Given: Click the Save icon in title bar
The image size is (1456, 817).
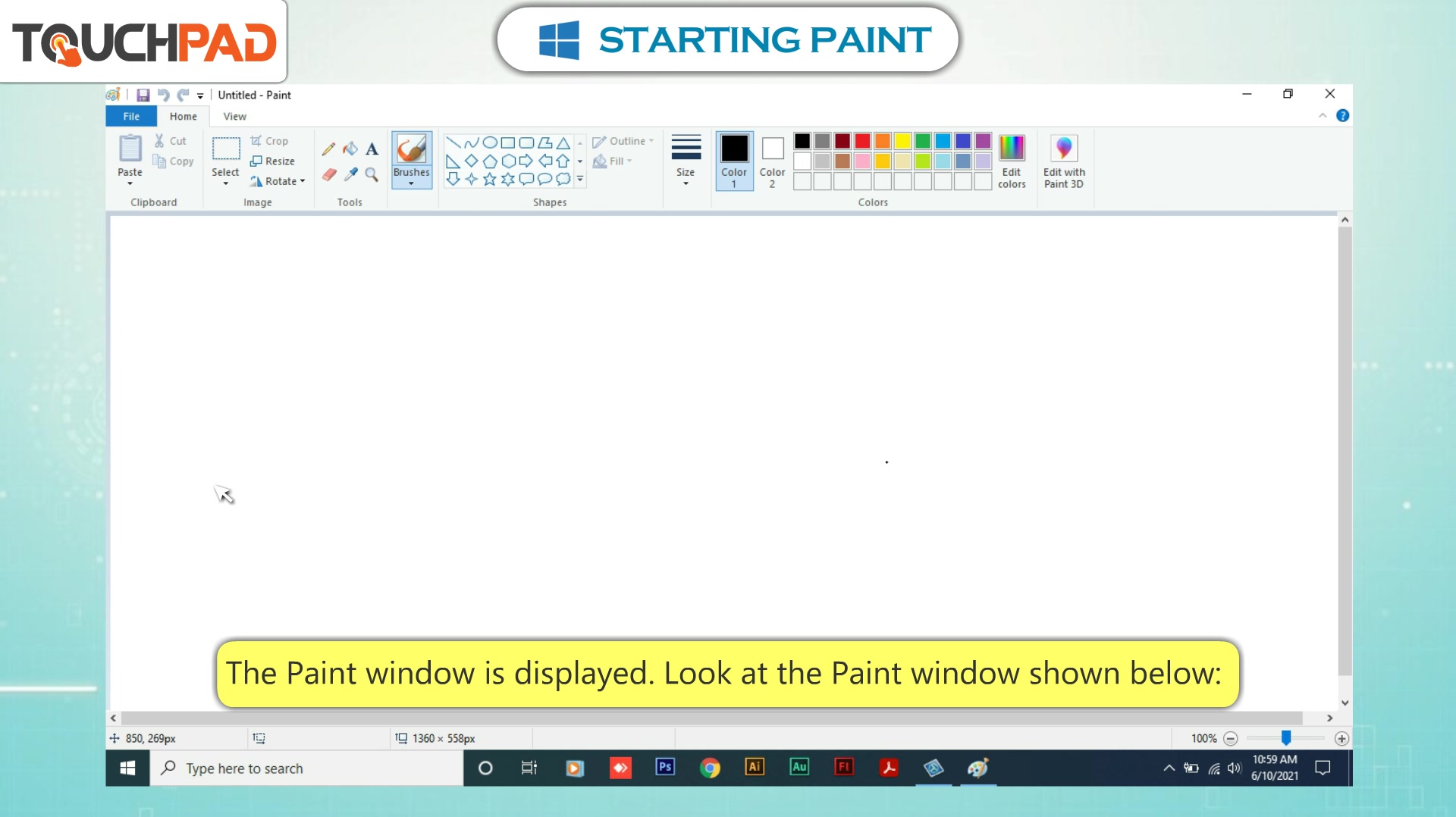Looking at the screenshot, I should (x=143, y=95).
